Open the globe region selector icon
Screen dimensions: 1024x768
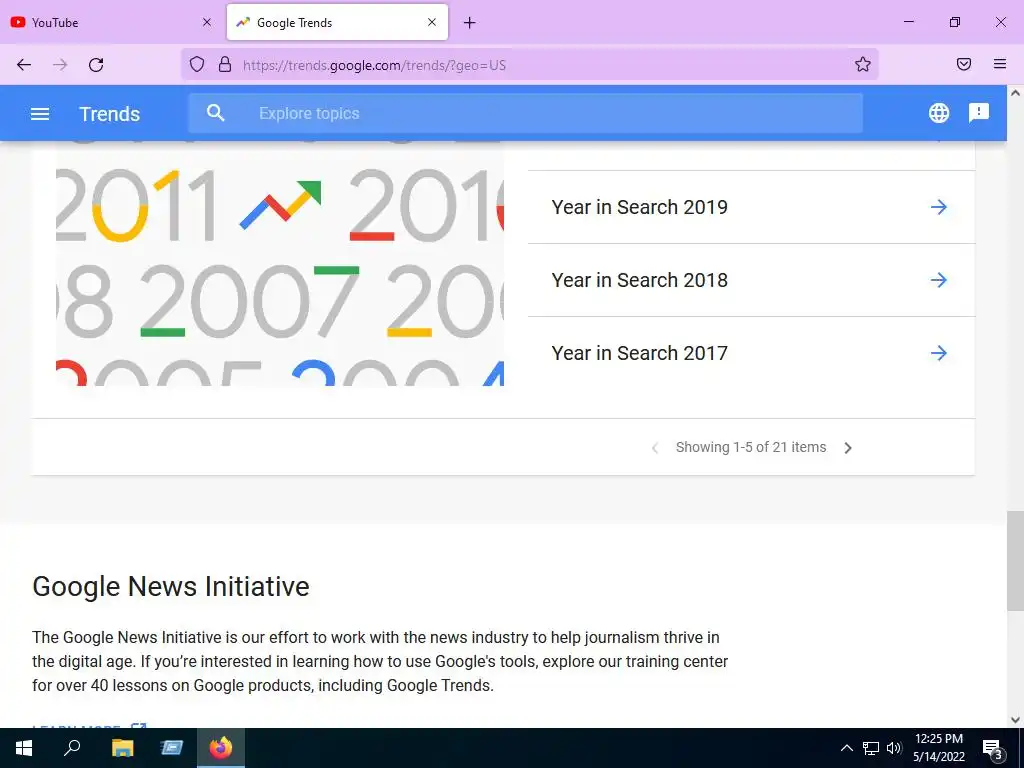(x=938, y=113)
